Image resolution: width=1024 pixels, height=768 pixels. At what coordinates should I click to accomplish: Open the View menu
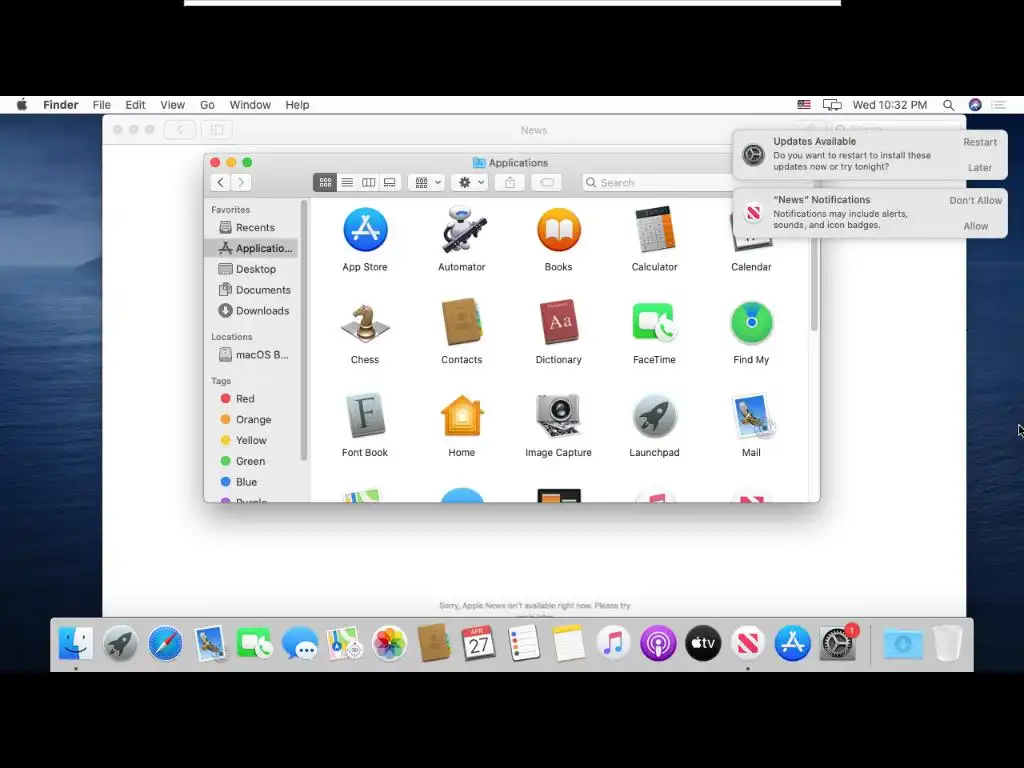(x=172, y=105)
